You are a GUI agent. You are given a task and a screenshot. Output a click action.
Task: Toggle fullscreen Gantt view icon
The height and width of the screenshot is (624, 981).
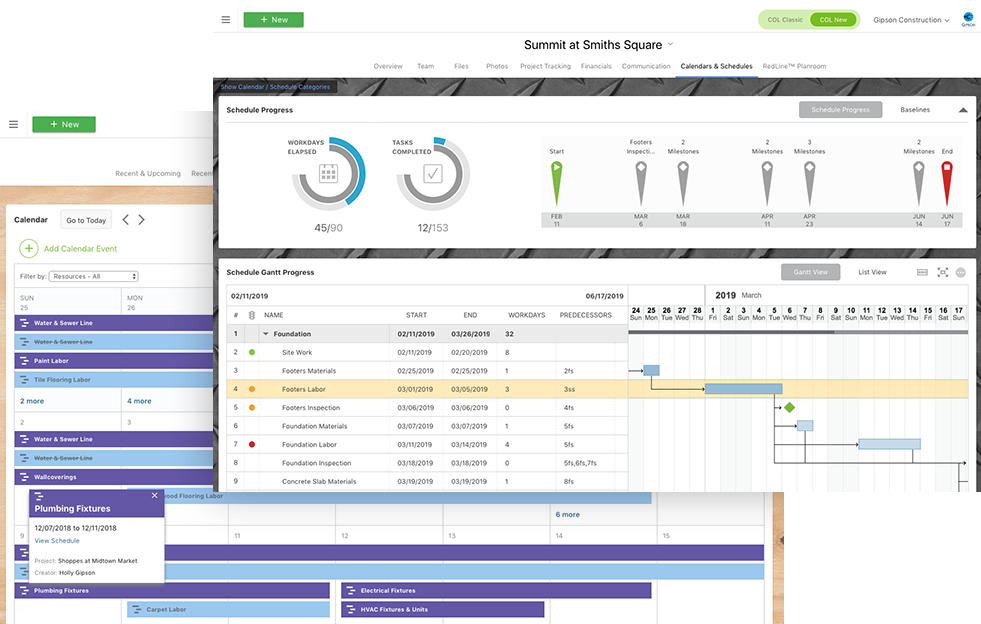tap(943, 272)
